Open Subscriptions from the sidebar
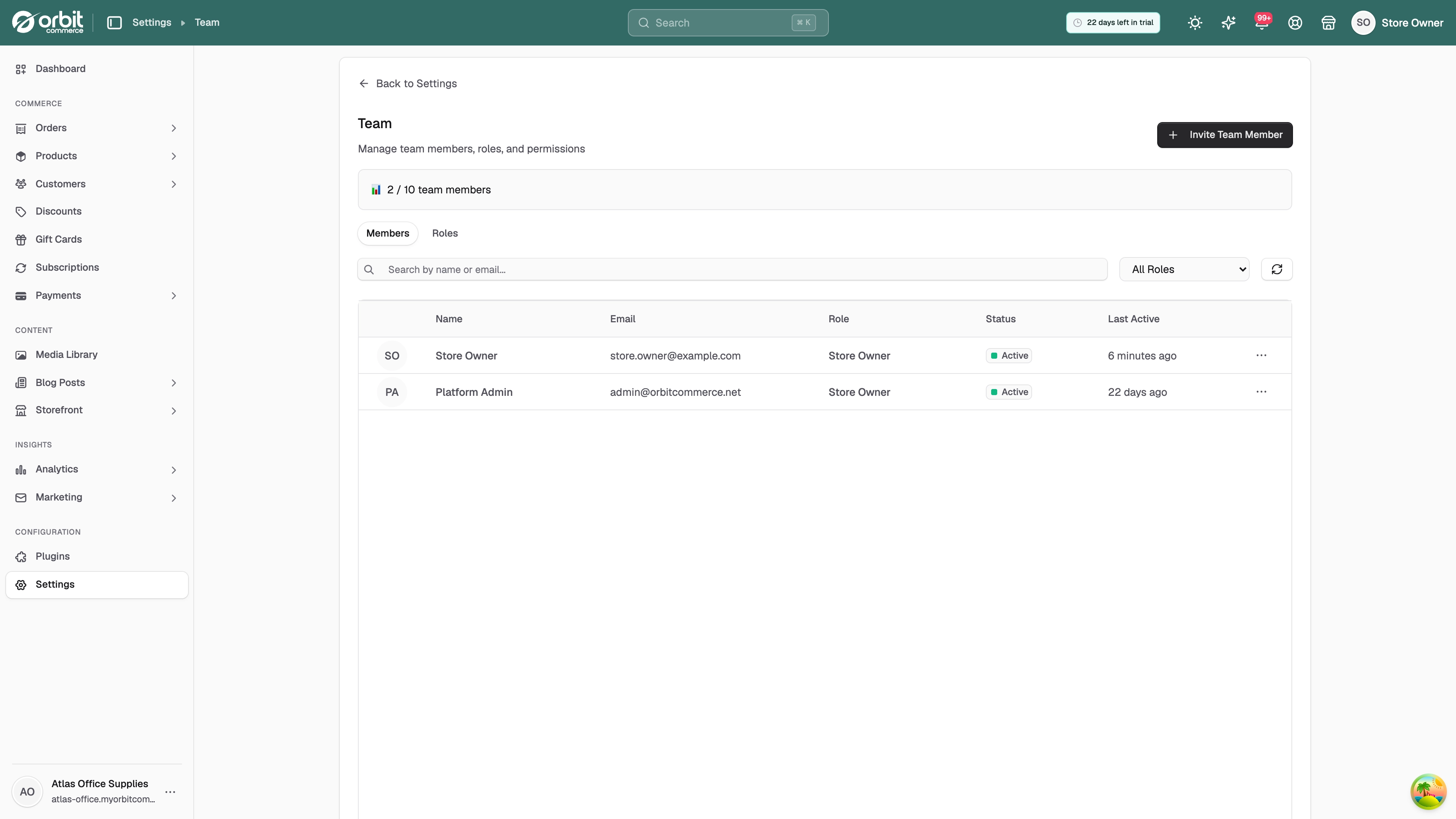 tap(97, 267)
